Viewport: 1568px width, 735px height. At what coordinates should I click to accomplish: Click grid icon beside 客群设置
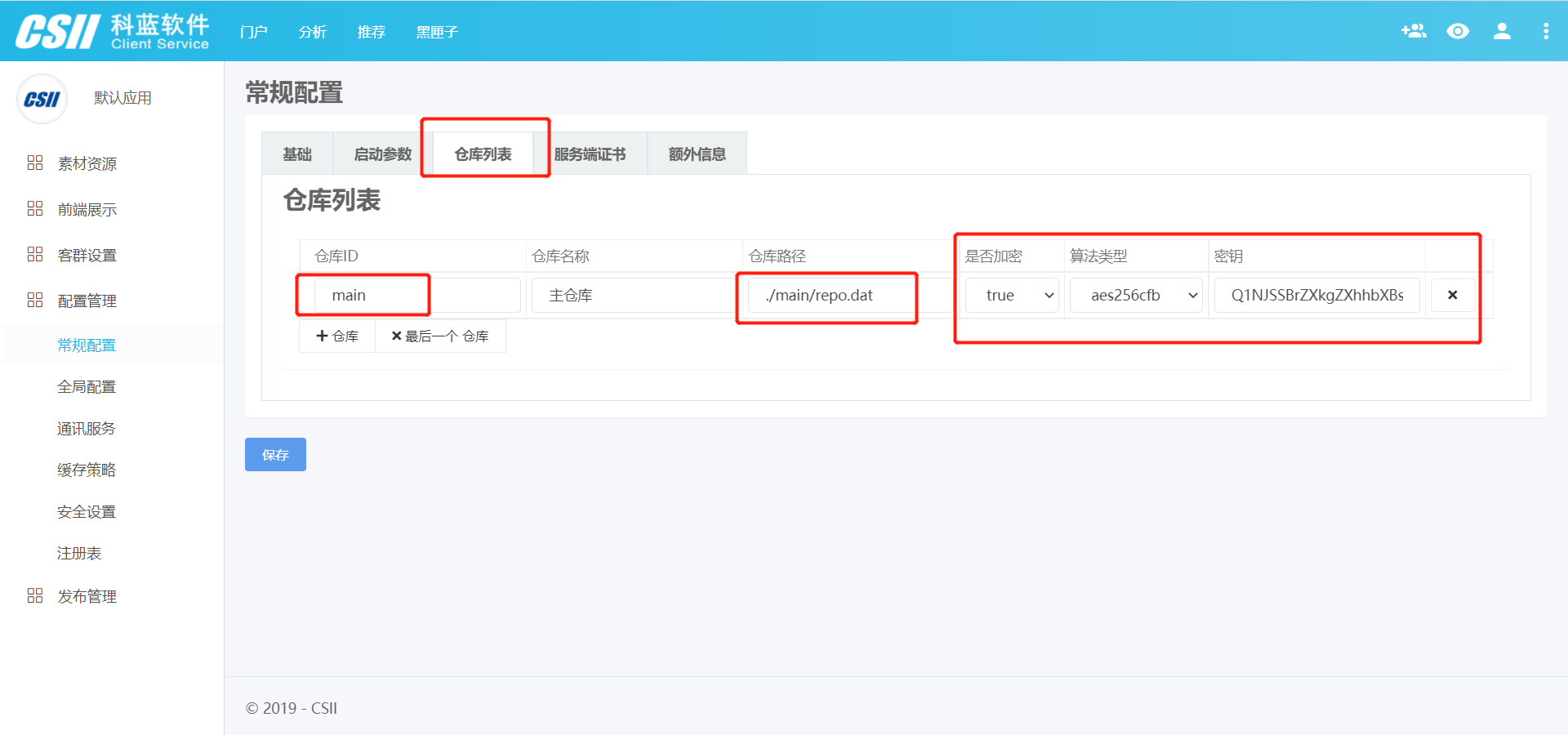[34, 254]
